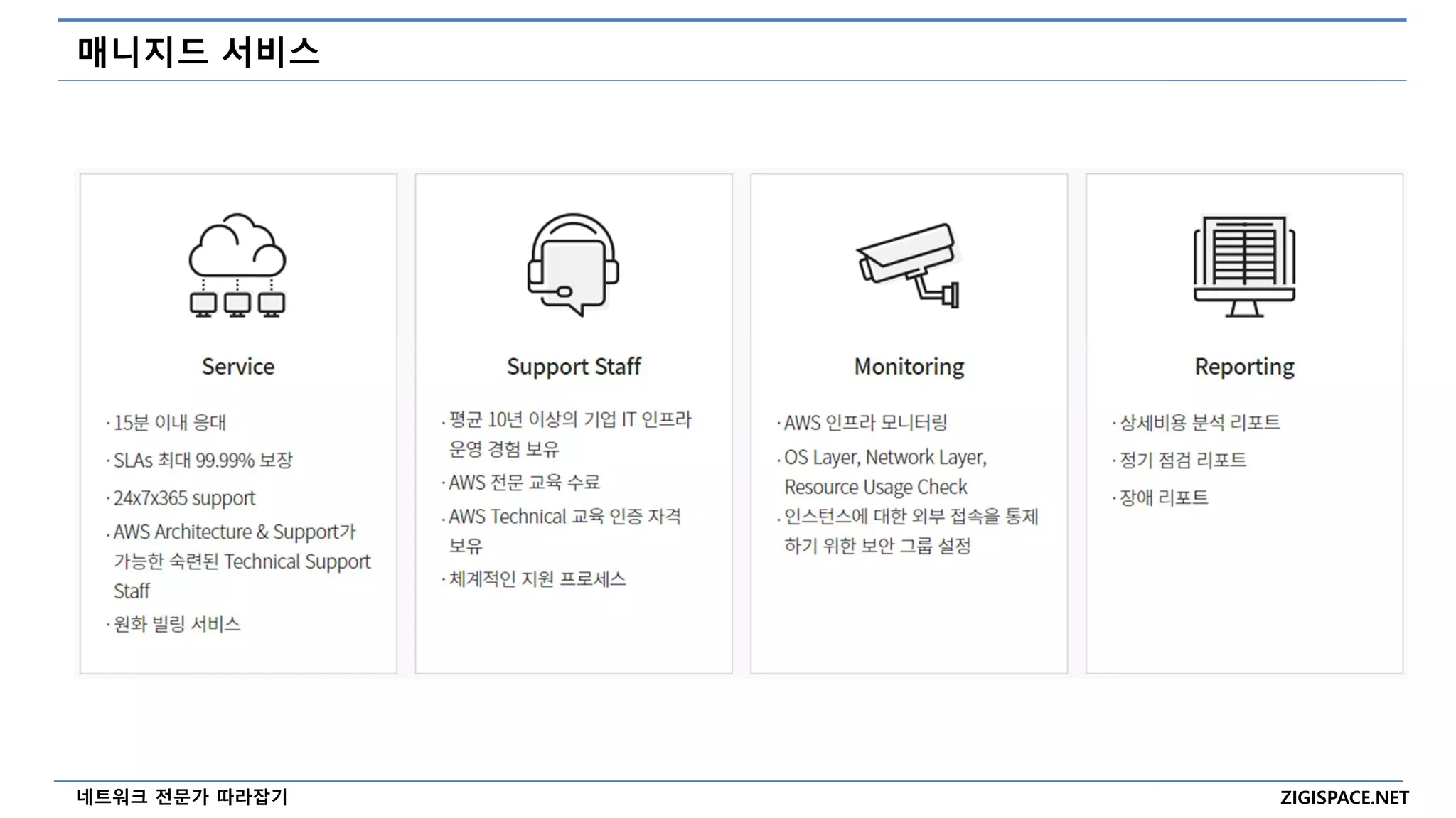Click the 15분 이내 응대 bullet
Screen dimensions: 1456x818
[170, 423]
